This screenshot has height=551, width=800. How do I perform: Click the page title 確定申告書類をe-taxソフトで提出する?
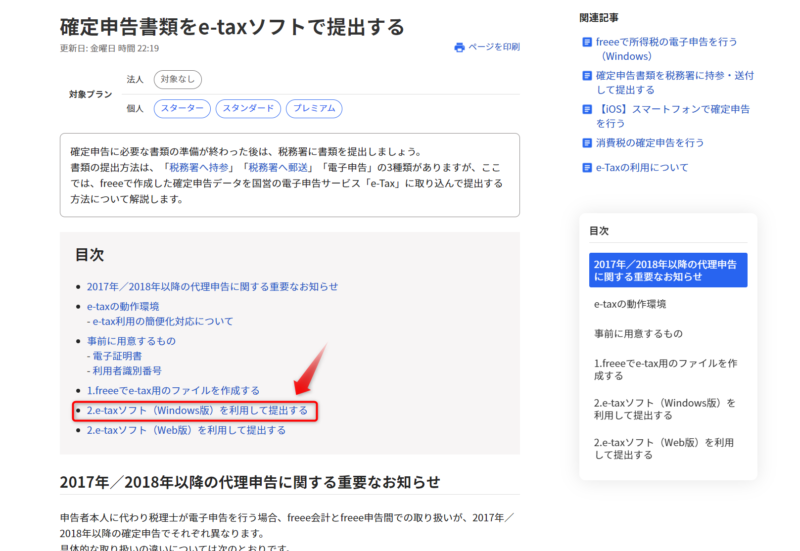tap(232, 27)
